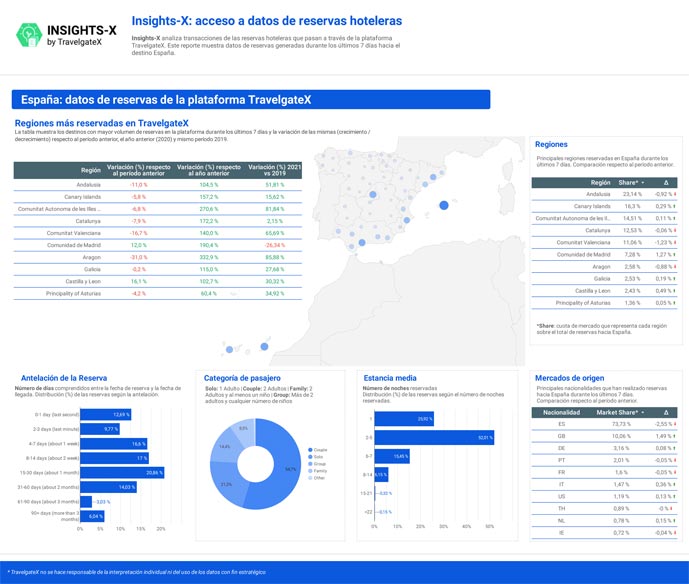This screenshot has width=689, height=584.
Task: Click the Categoría de pasajero chart title
Action: click(242, 378)
